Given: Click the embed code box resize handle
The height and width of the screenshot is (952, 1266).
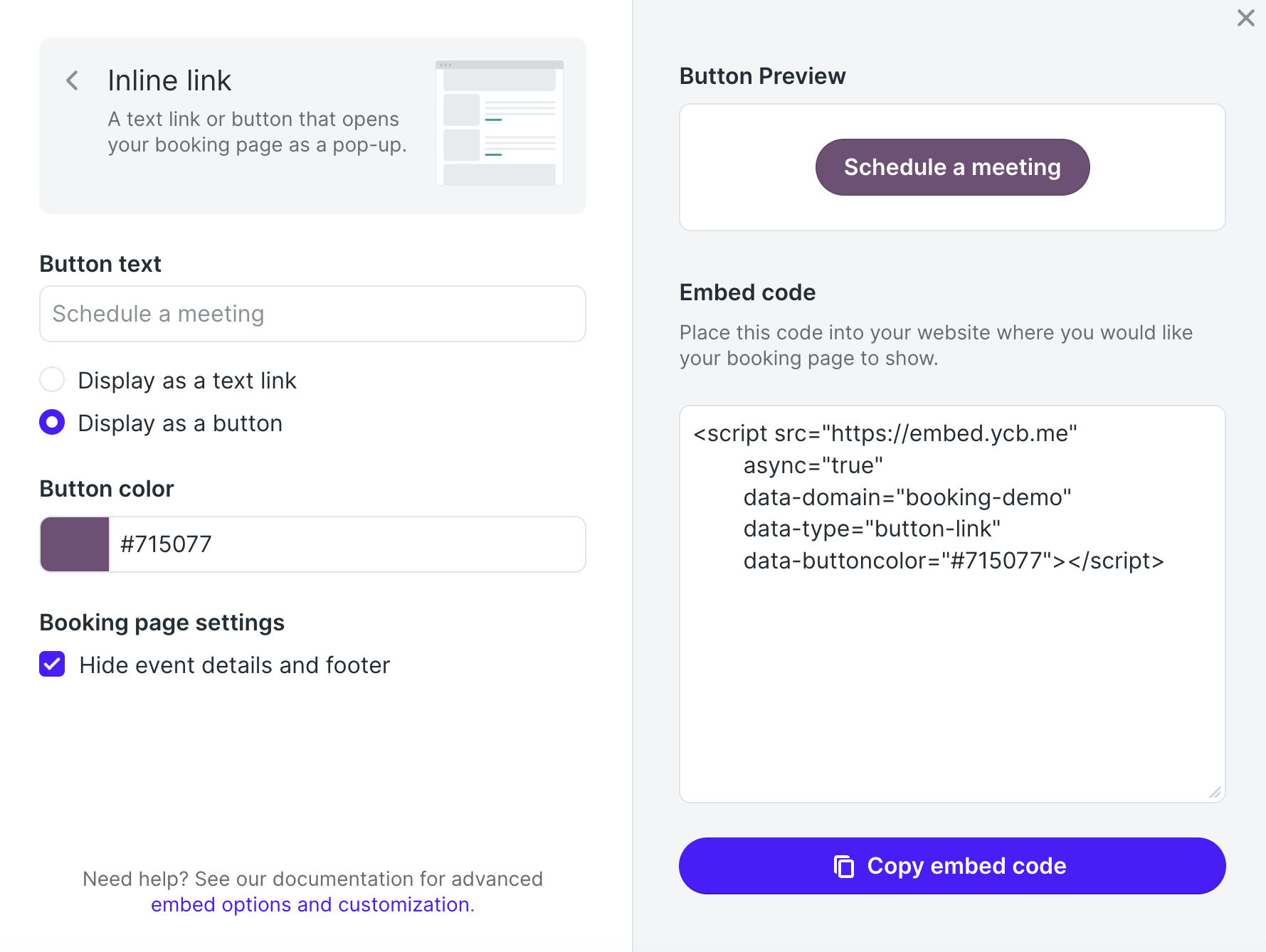Looking at the screenshot, I should pyautogui.click(x=1215, y=792).
